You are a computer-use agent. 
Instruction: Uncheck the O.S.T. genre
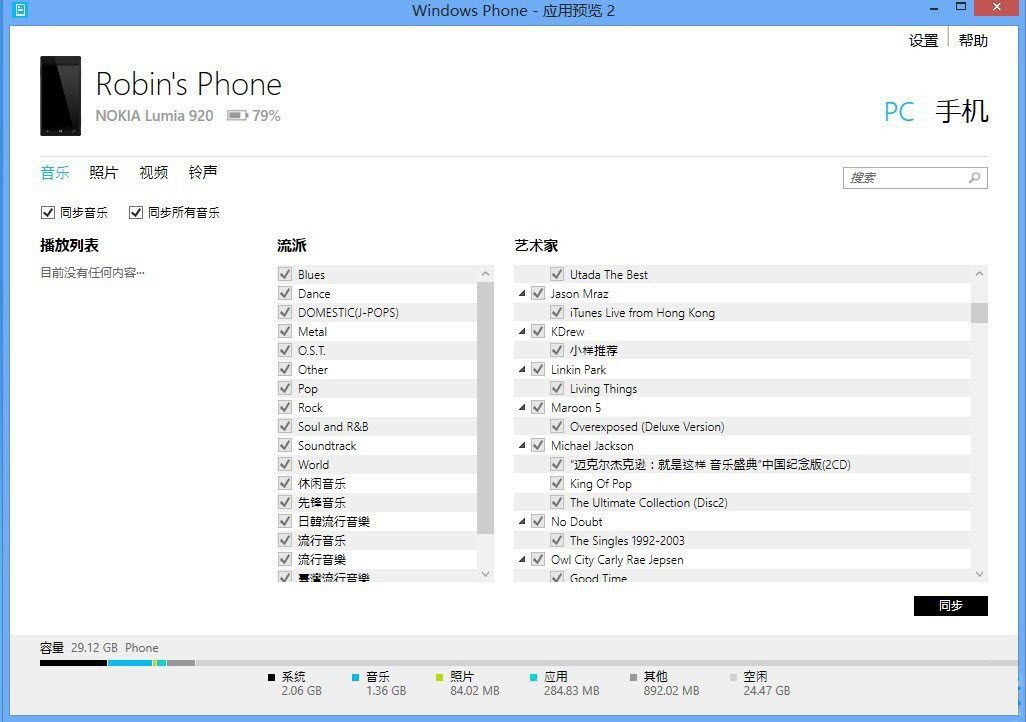click(285, 350)
